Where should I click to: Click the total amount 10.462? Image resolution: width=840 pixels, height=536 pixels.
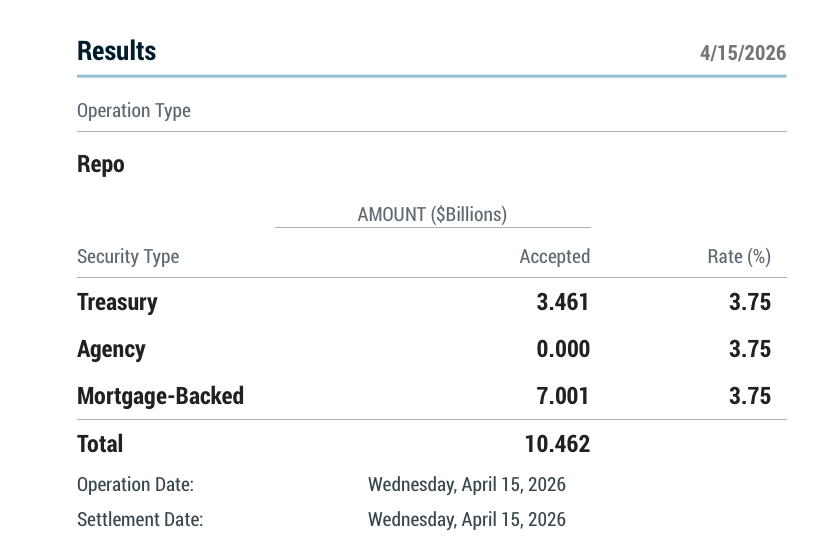557,444
